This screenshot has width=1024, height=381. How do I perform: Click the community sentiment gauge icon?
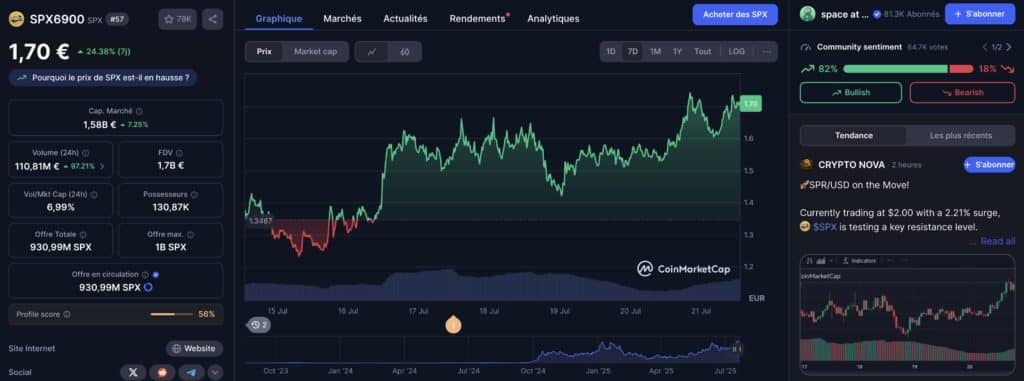tap(805, 48)
